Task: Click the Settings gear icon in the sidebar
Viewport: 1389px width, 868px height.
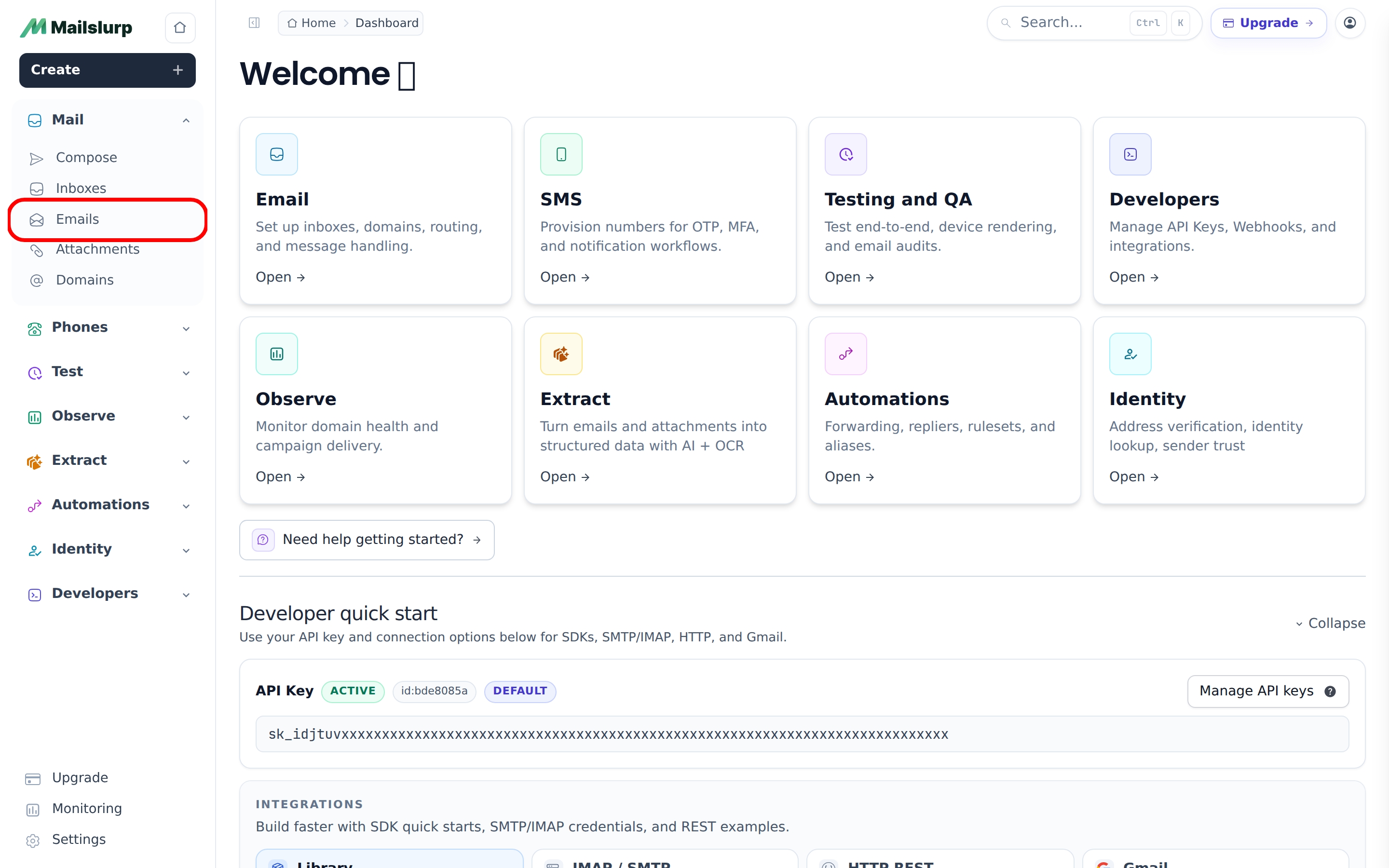Action: pos(33,841)
